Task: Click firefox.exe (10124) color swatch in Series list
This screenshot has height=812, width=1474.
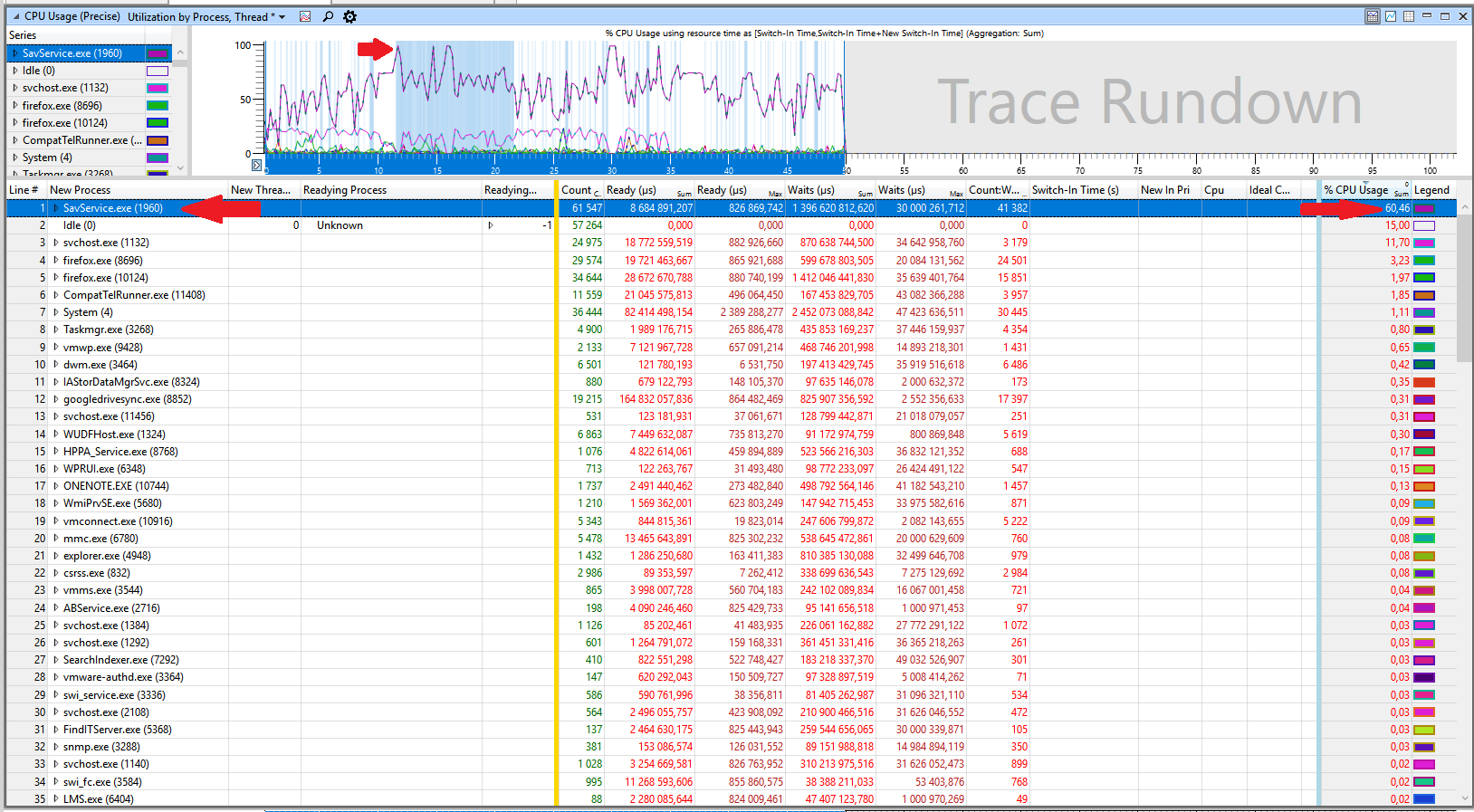Action: (158, 123)
